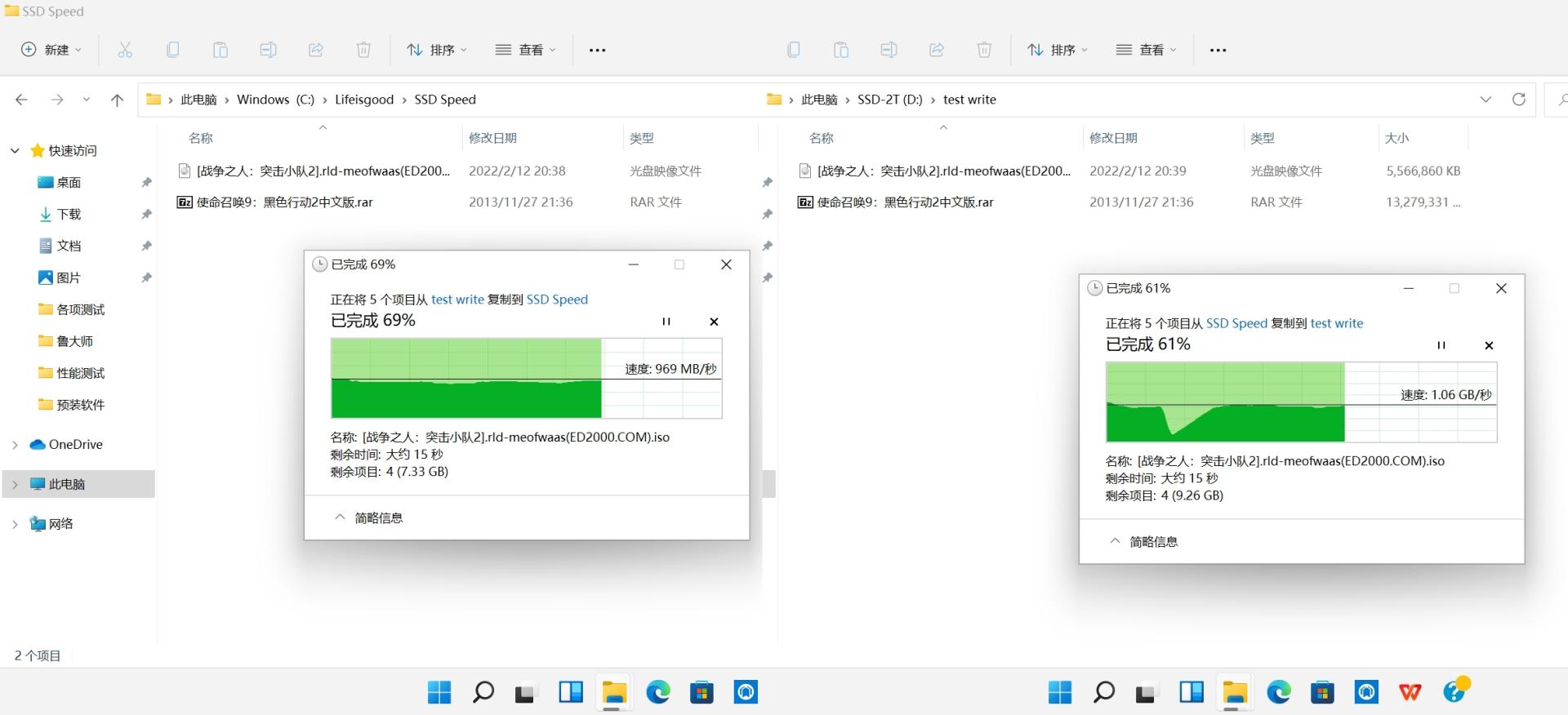Screen dimensions: 1568x715
Task: Open the 新建 new item menu
Action: click(x=51, y=50)
